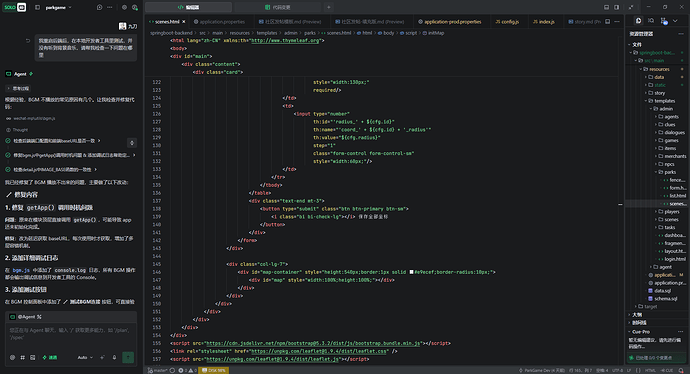This screenshot has width=690, height=374.
Task: Open login.html in file tree
Action: (x=657, y=259)
